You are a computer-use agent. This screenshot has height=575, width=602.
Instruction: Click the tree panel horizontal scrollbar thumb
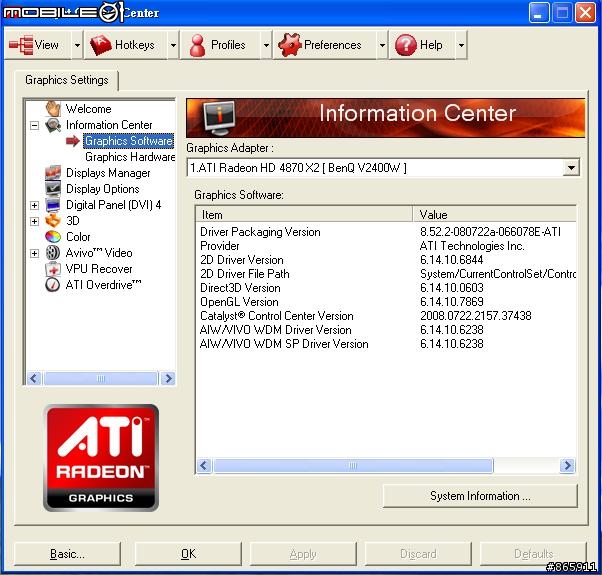coord(101,378)
